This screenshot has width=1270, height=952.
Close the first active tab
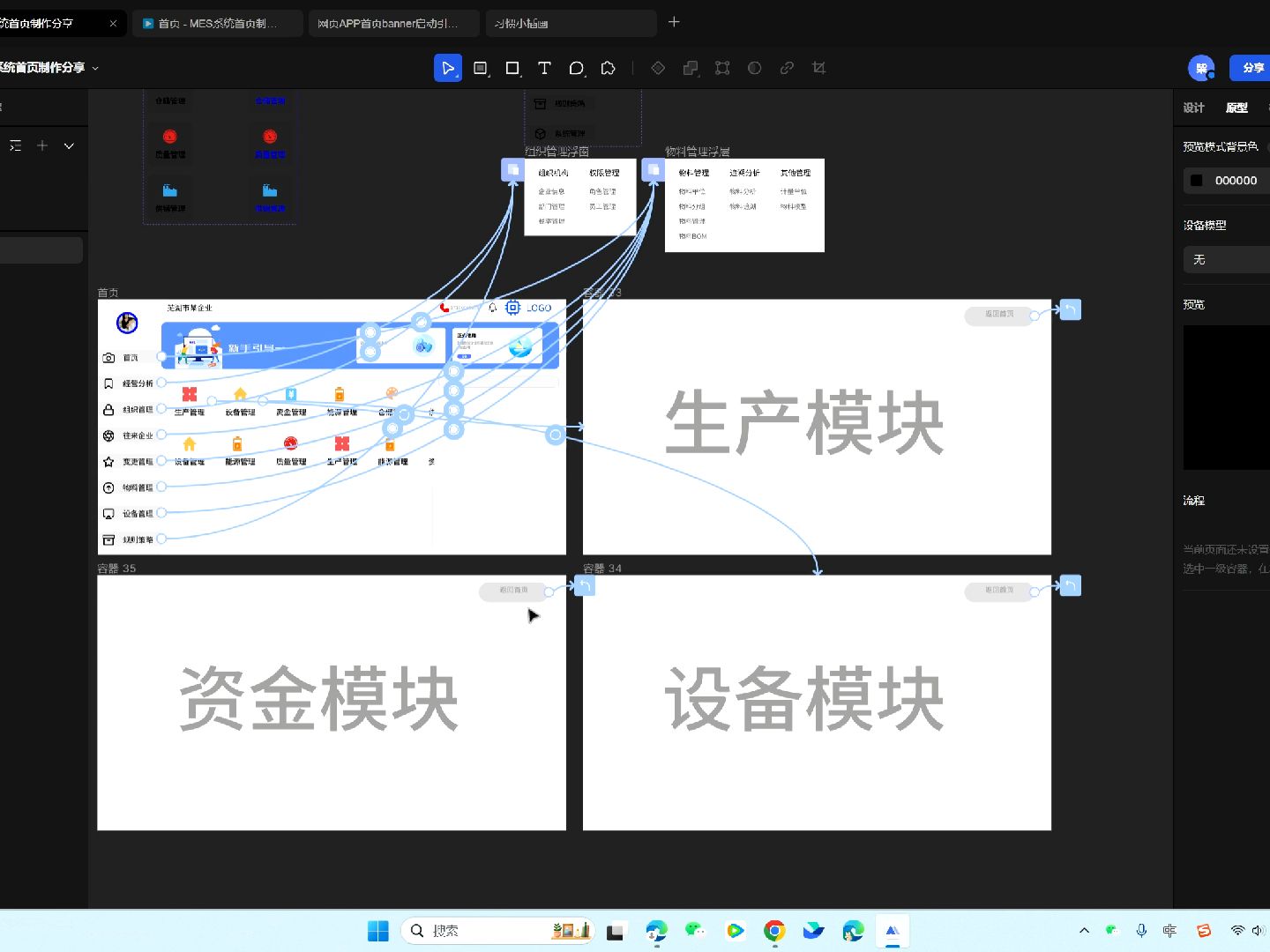coord(113,23)
